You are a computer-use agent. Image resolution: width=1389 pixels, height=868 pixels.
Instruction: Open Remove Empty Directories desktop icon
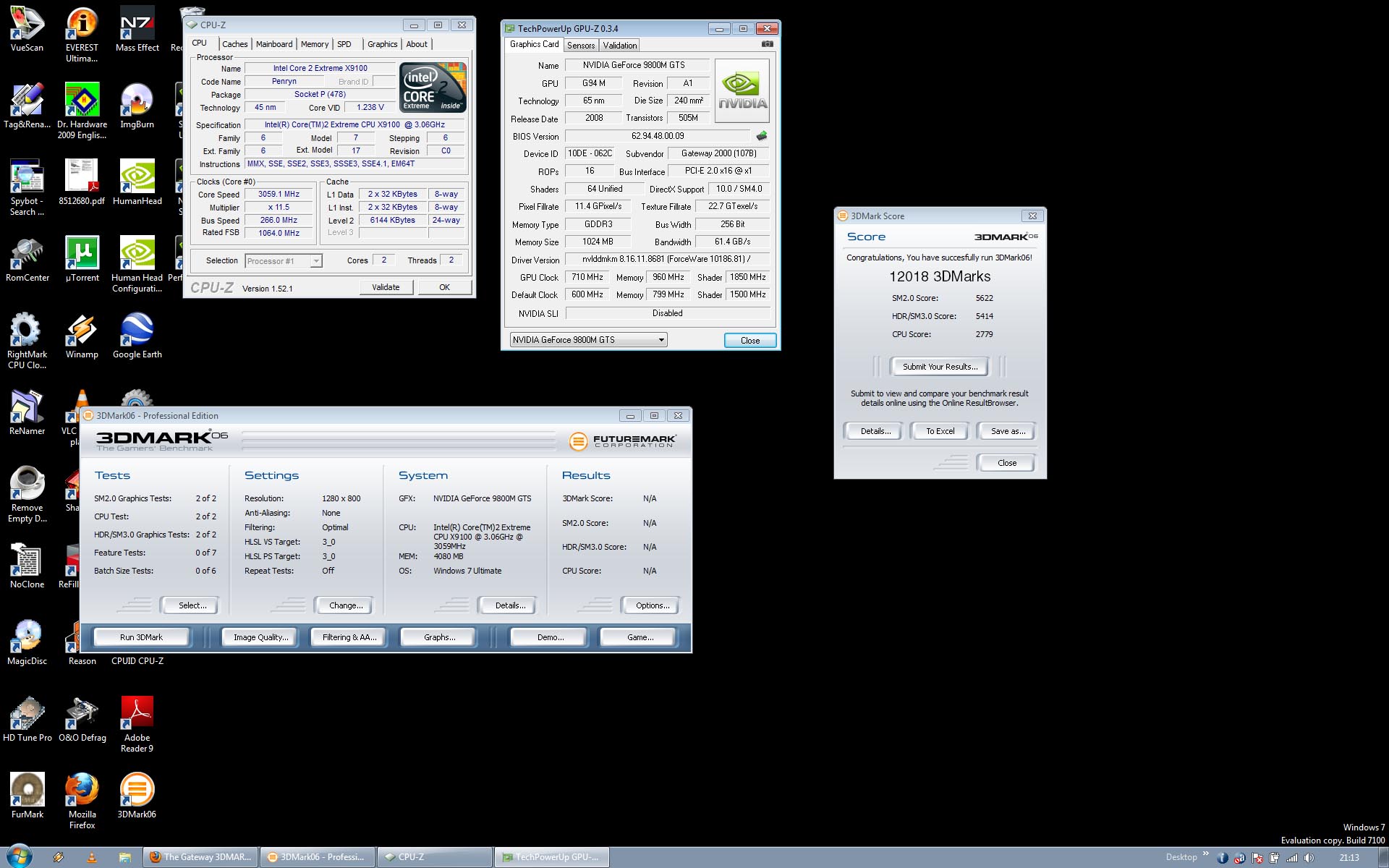coord(27,494)
